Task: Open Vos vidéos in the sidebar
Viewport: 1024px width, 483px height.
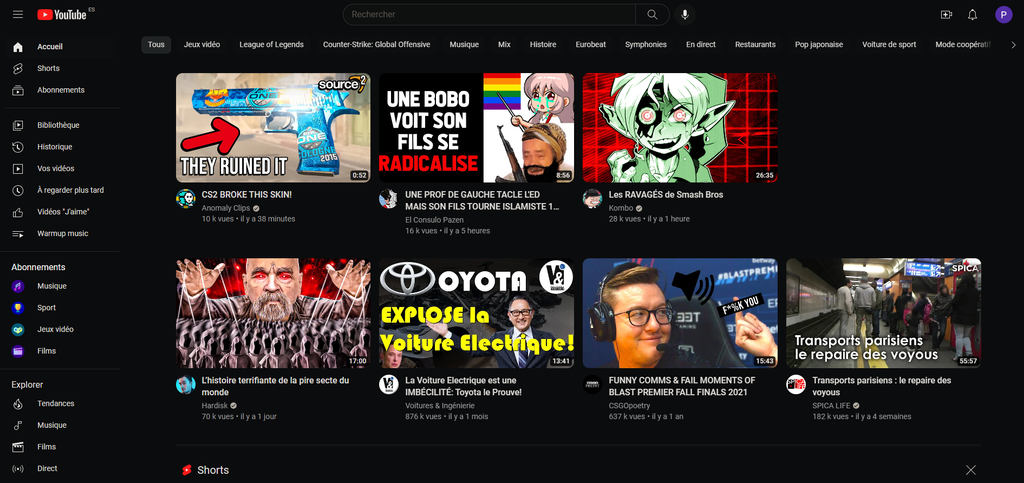Action: [60, 168]
